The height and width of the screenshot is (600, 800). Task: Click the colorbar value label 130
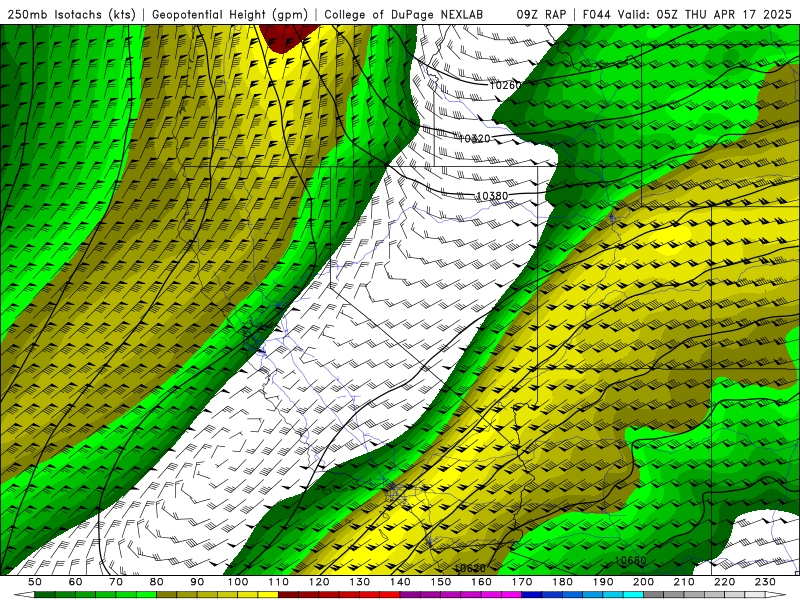pyautogui.click(x=360, y=582)
